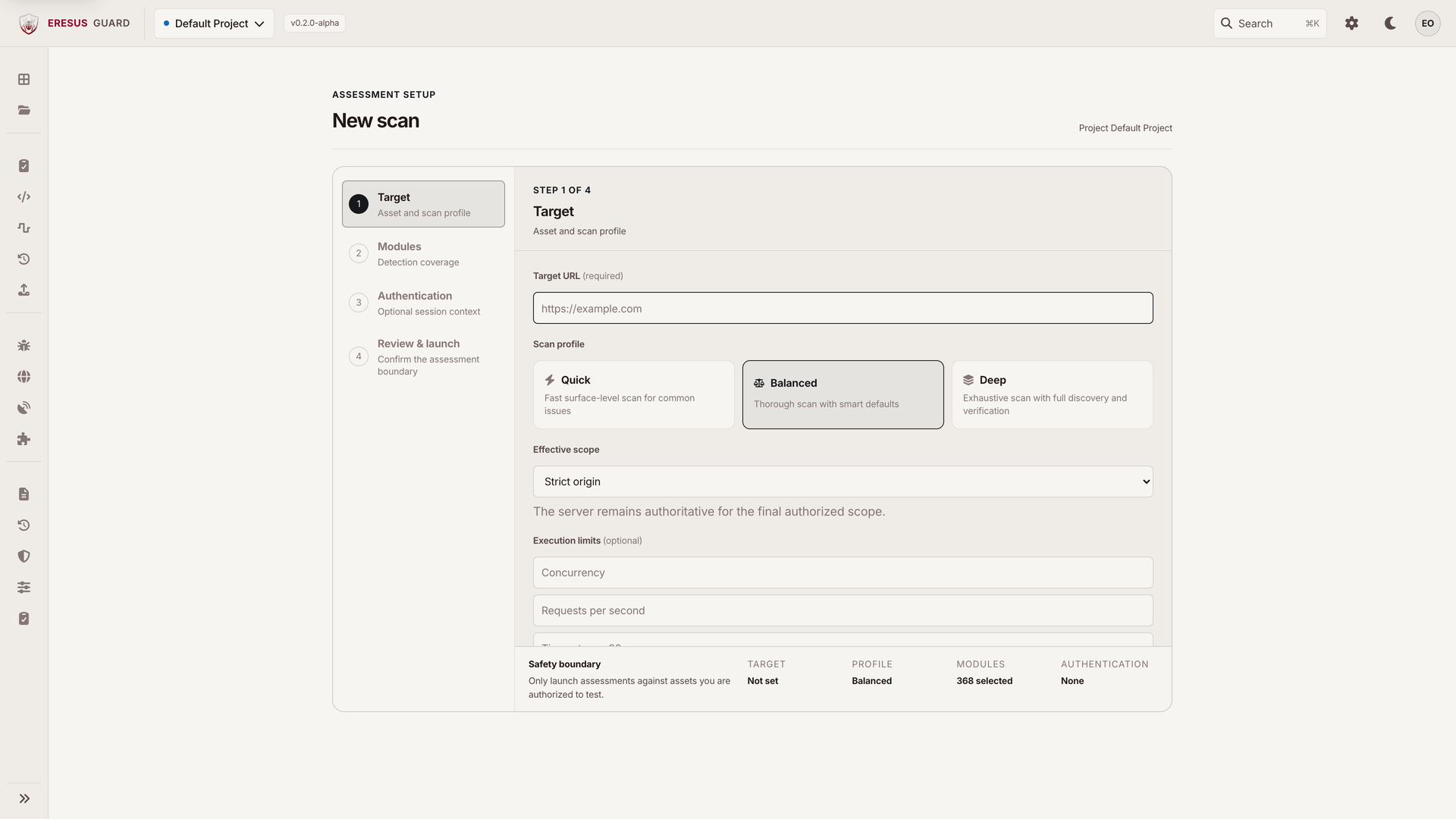Screen dimensions: 1456x819
Task: Click the 'New scan' page title
Action: pos(375,121)
